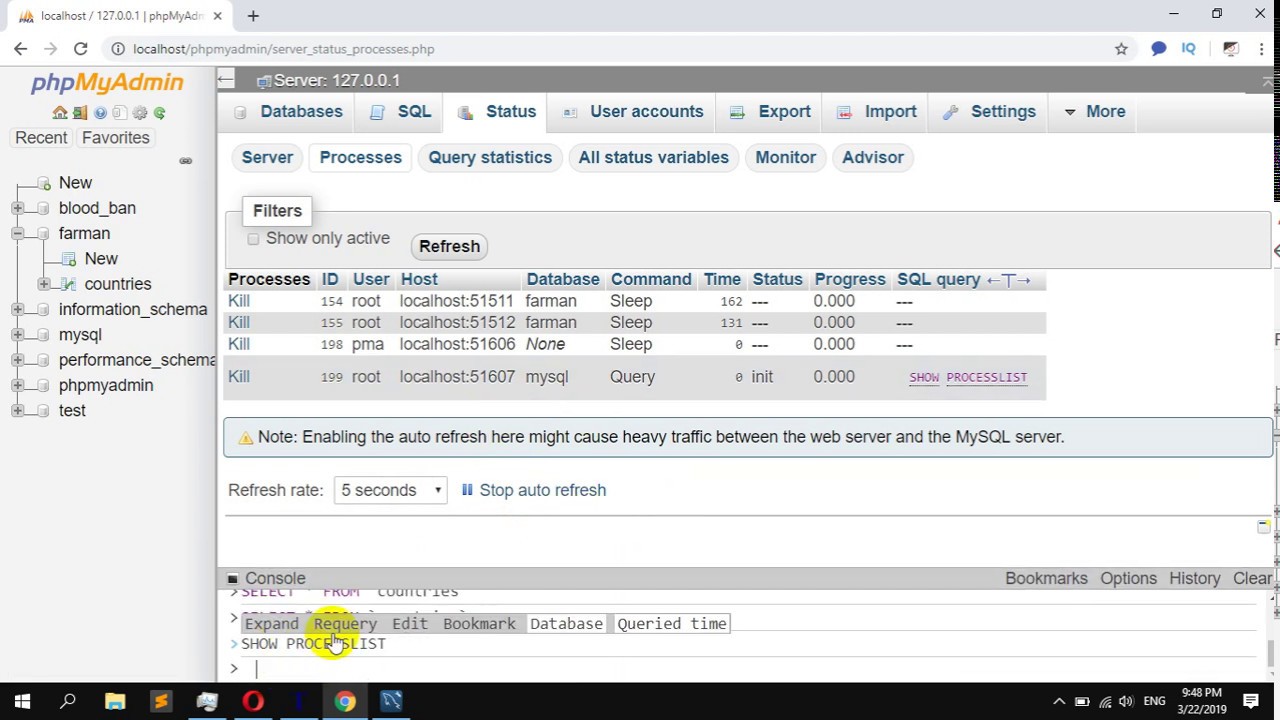Open the Advisor subtab

coord(873,158)
